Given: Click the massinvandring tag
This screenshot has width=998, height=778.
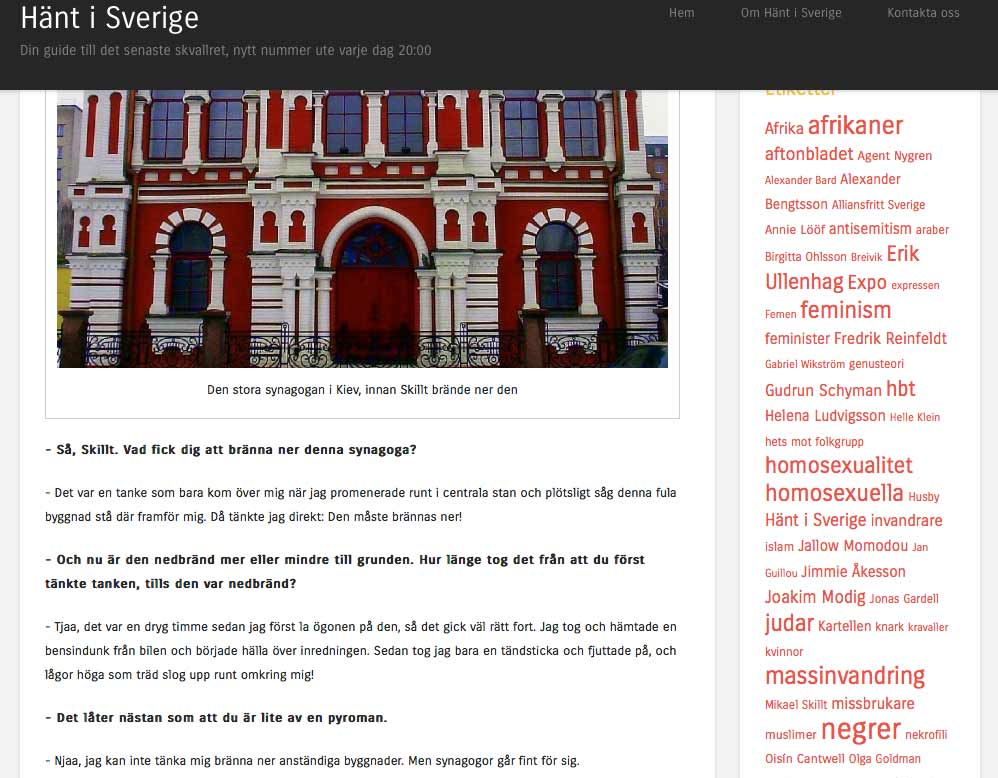Looking at the screenshot, I should [x=844, y=676].
